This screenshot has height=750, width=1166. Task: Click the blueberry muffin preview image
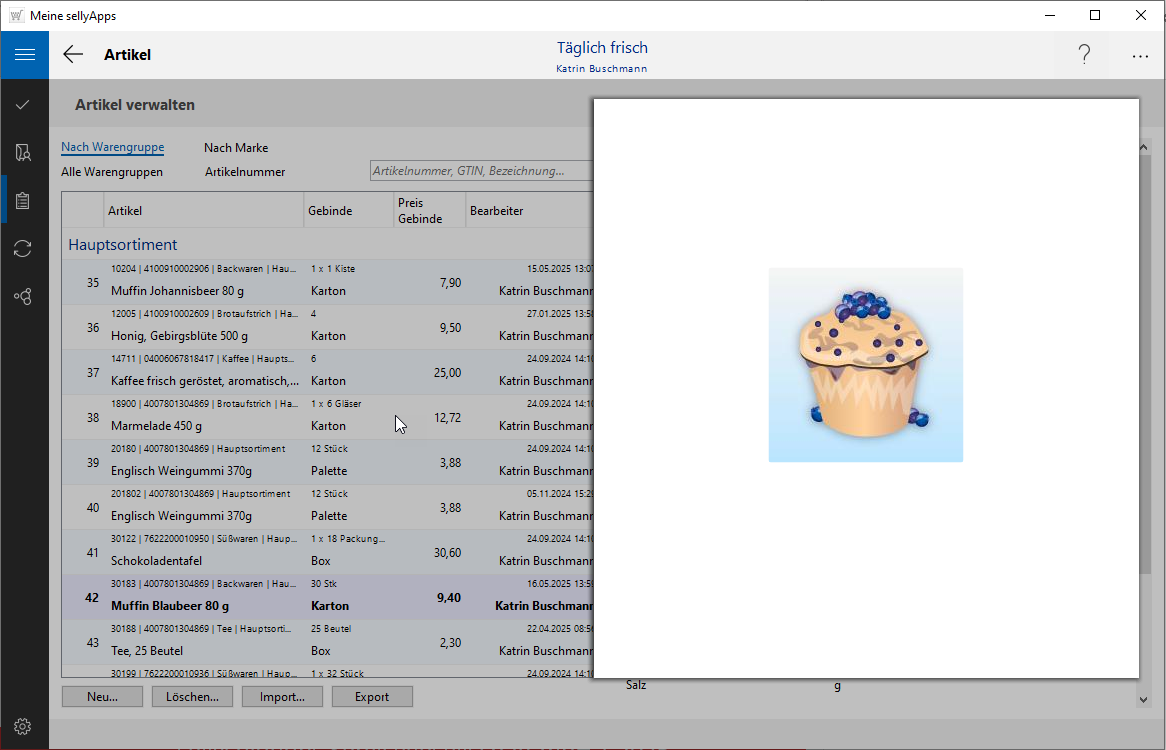(x=865, y=365)
